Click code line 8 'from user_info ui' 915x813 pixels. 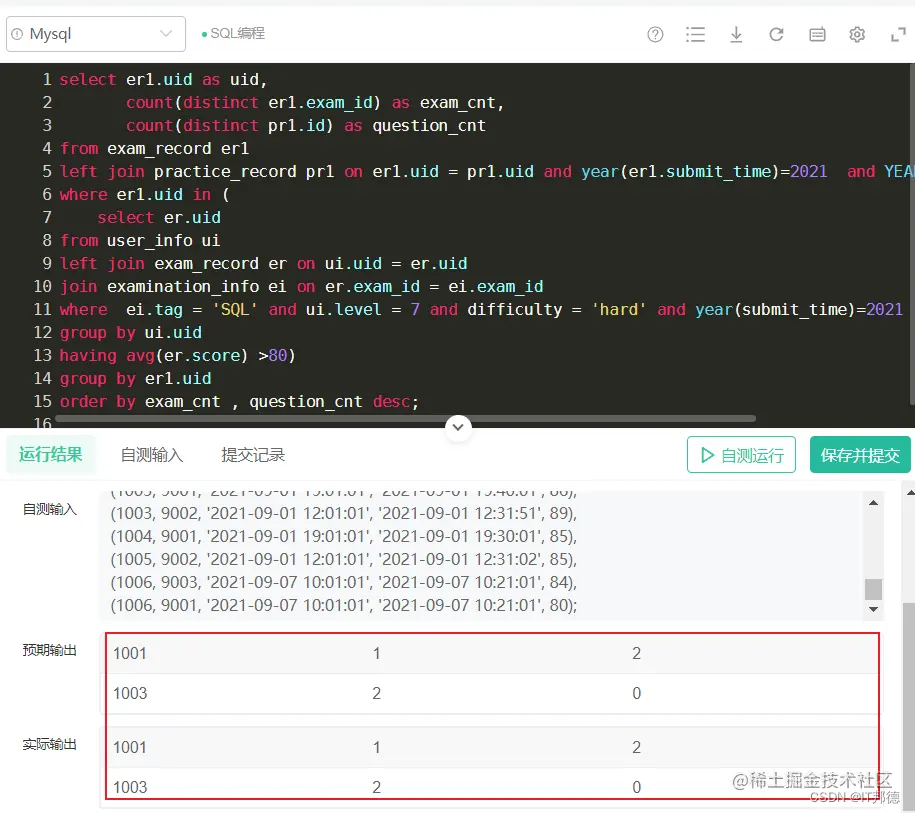[140, 240]
